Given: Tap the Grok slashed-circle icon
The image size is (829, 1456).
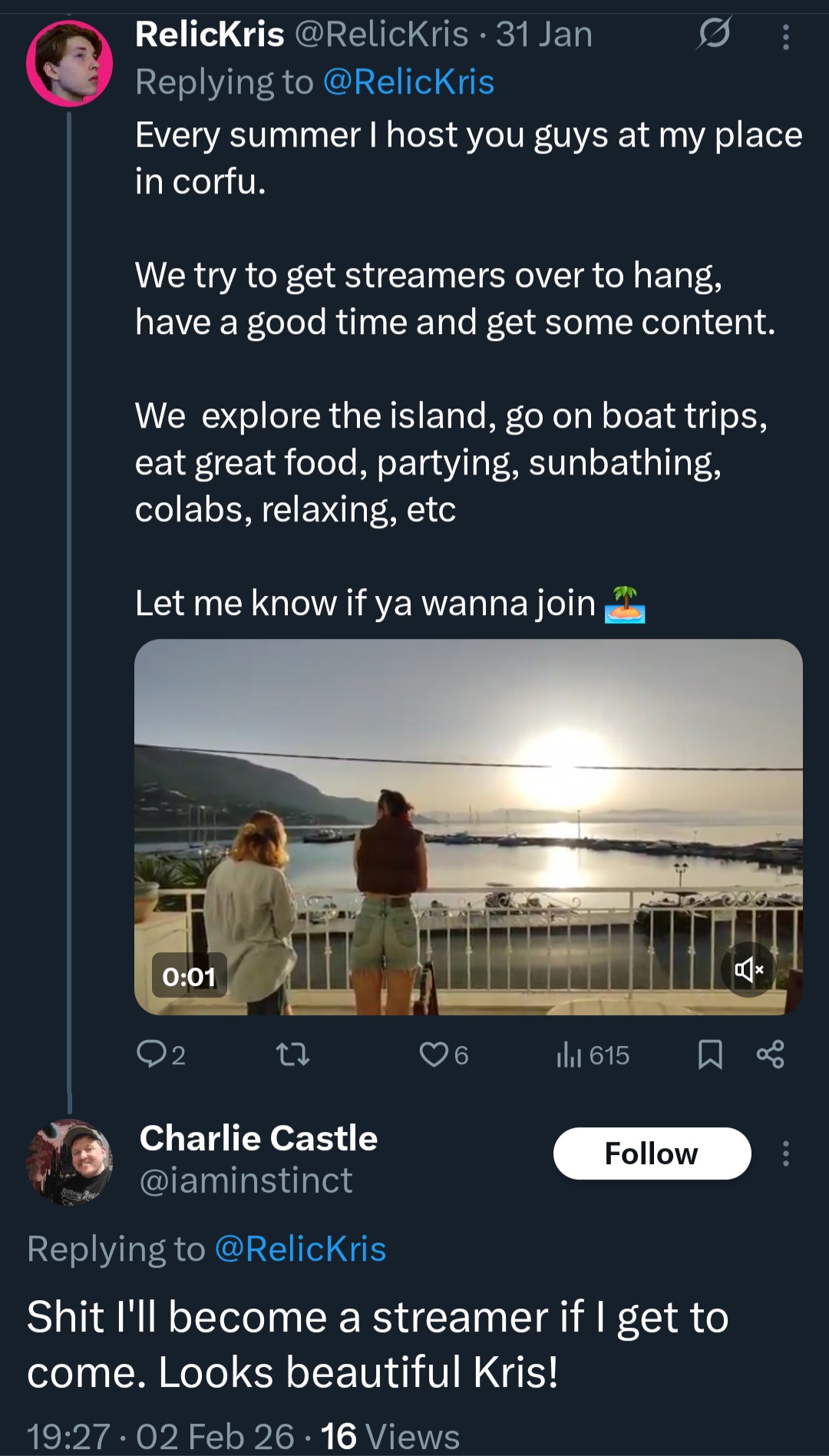Looking at the screenshot, I should click(715, 34).
